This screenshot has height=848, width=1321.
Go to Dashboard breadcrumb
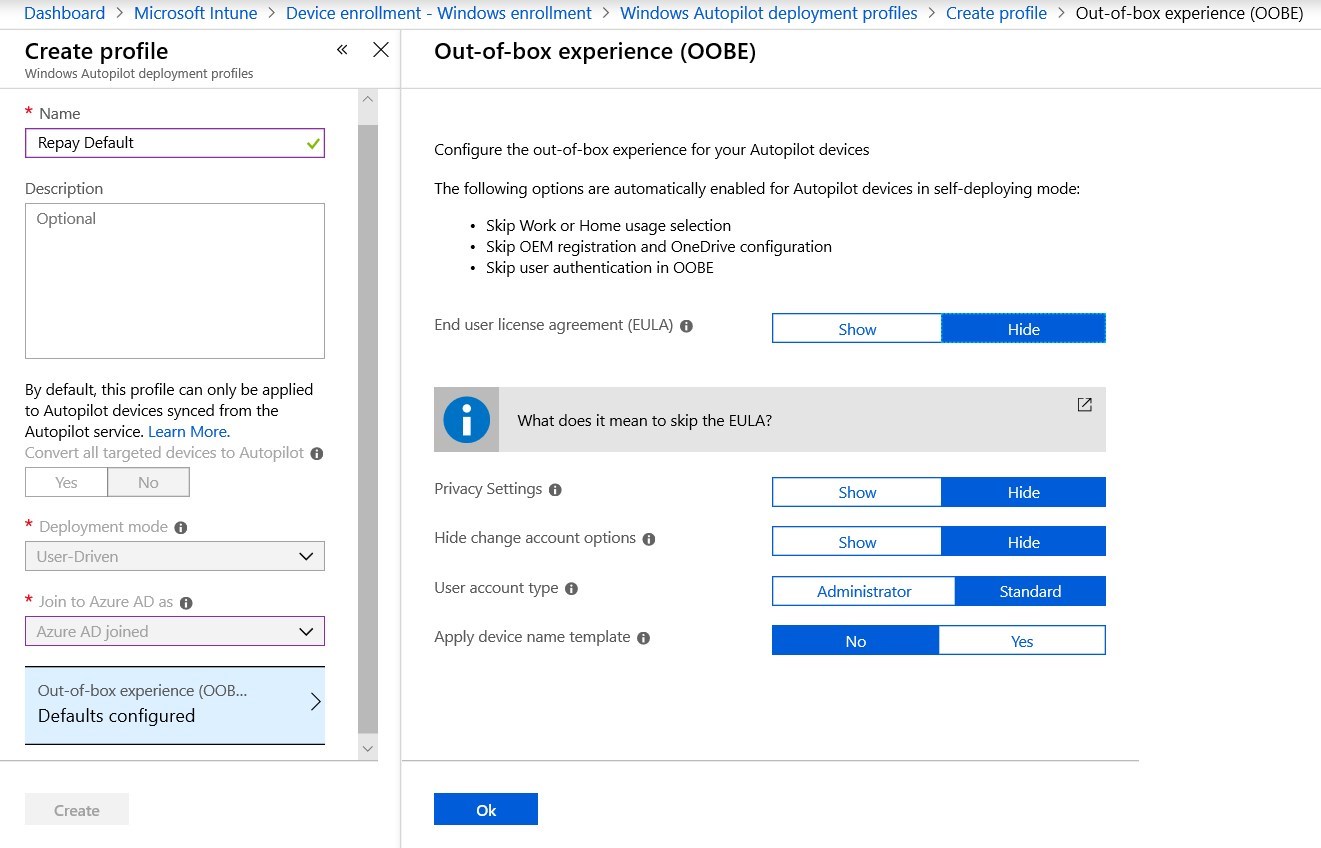click(65, 13)
